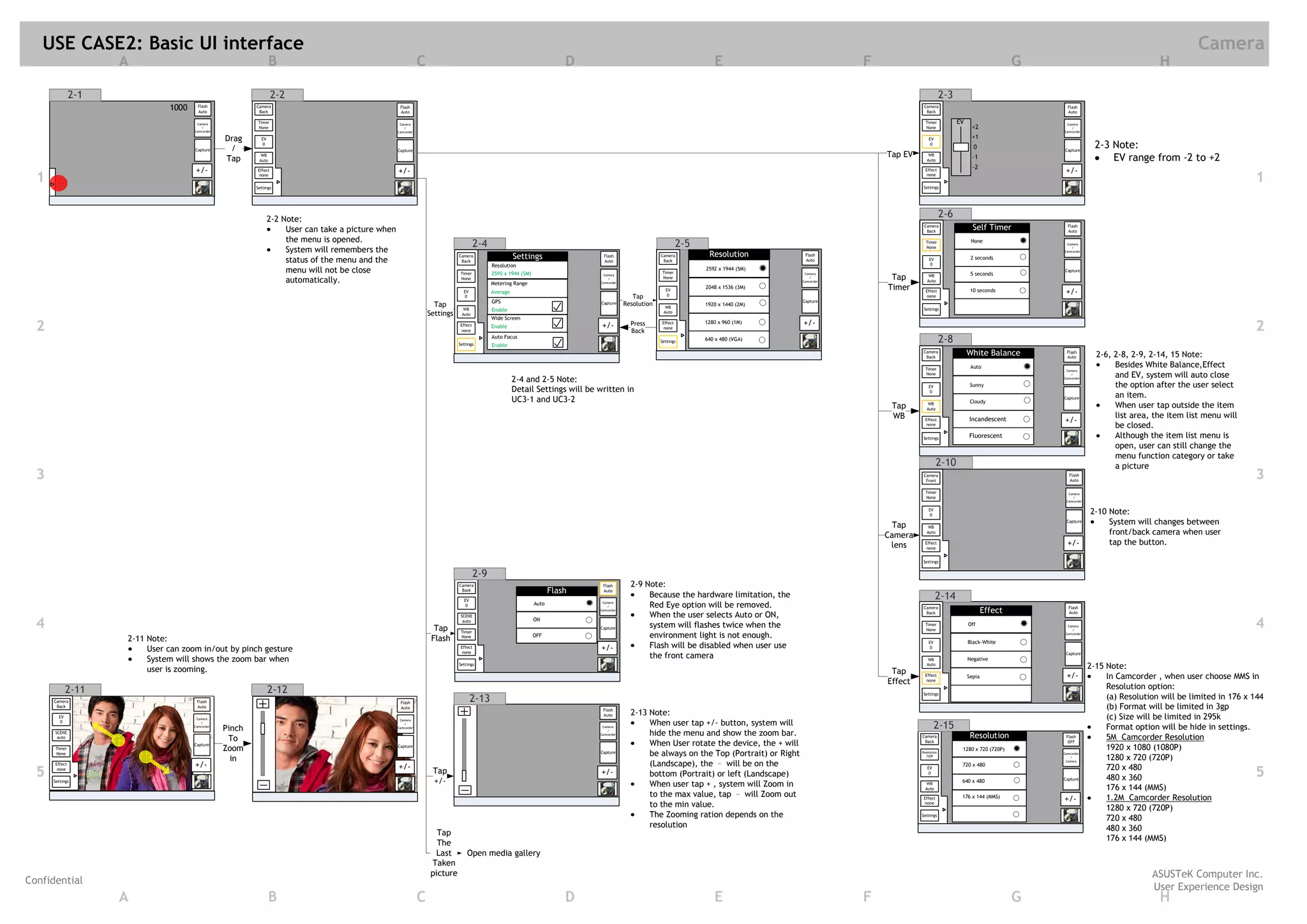1307x924 pixels.
Task: Tap the +/- zoom button in screen 2-1
Action: click(202, 170)
